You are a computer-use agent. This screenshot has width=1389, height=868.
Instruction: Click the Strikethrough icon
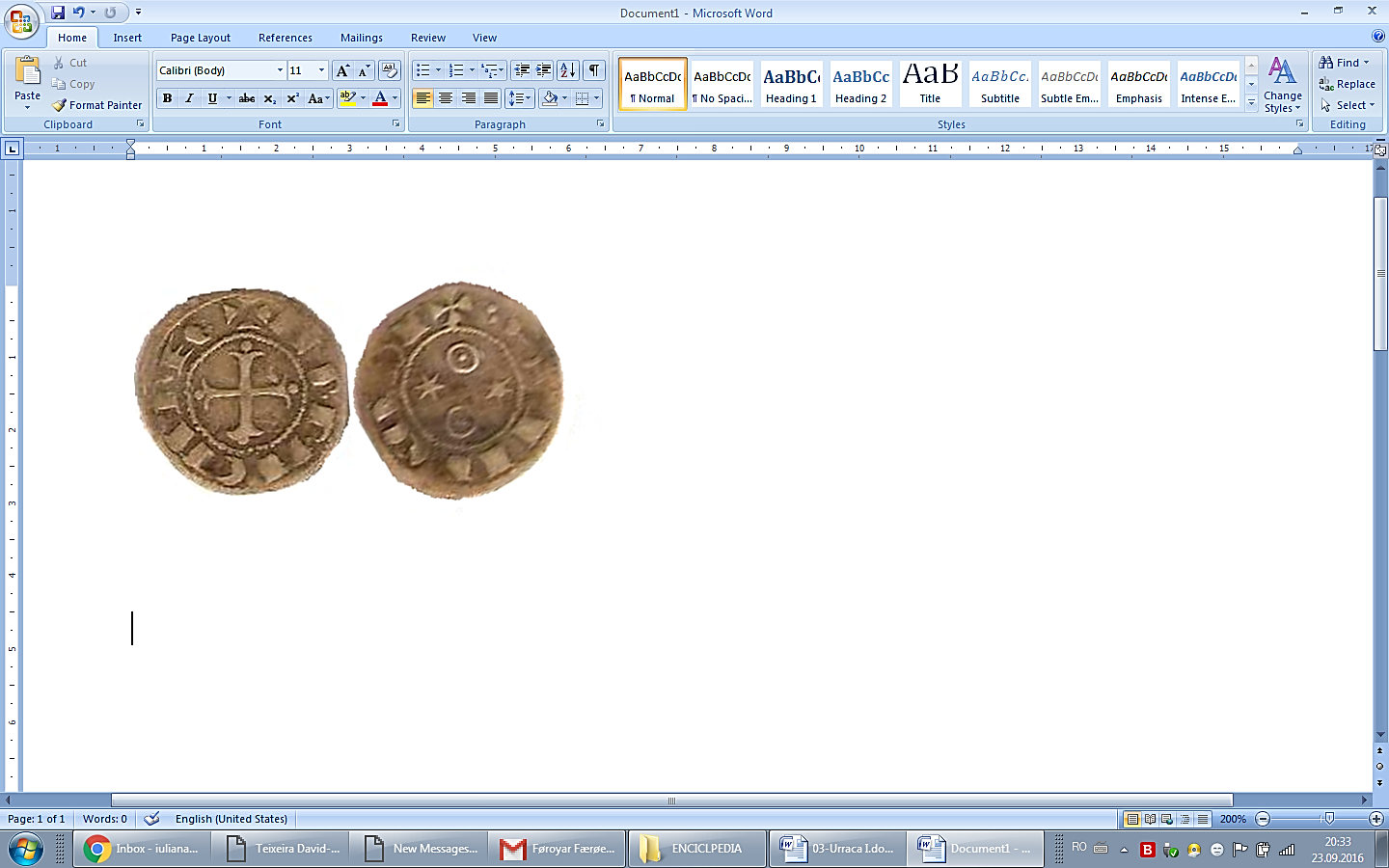(247, 98)
